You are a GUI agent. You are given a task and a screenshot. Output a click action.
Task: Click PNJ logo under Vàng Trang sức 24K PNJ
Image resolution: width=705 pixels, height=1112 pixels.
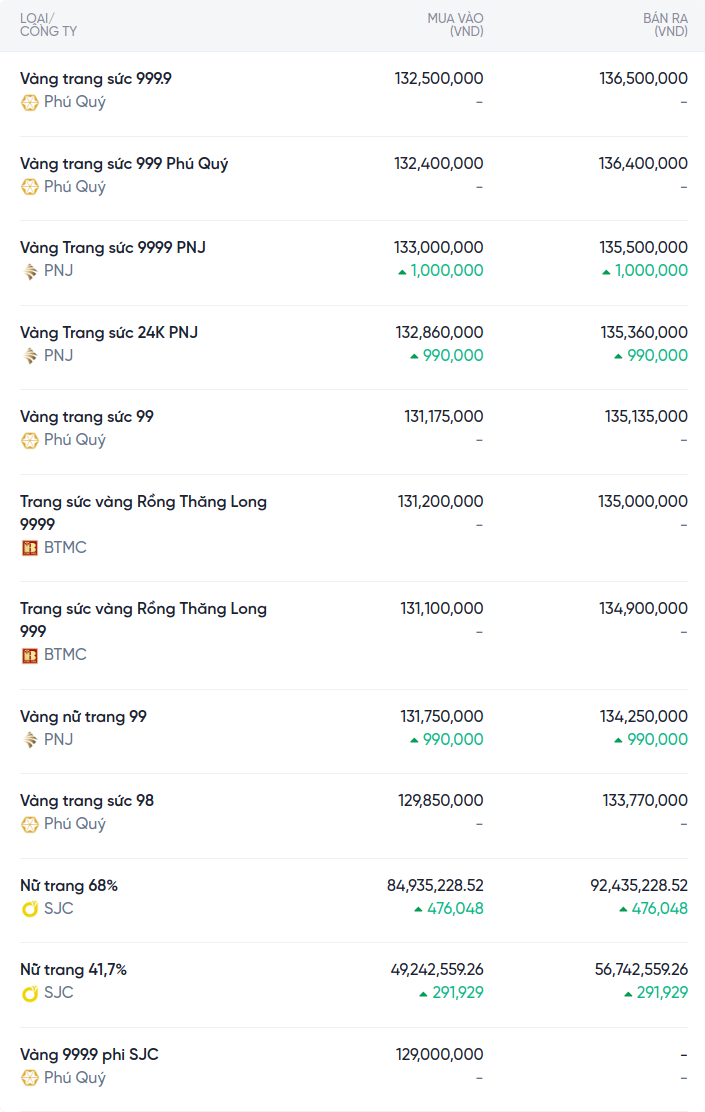pyautogui.click(x=30, y=356)
